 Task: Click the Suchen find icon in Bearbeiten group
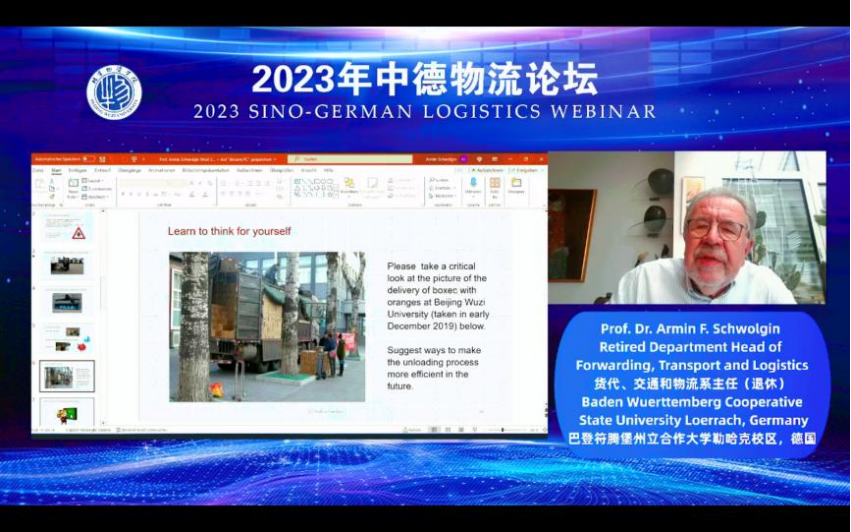[x=441, y=180]
